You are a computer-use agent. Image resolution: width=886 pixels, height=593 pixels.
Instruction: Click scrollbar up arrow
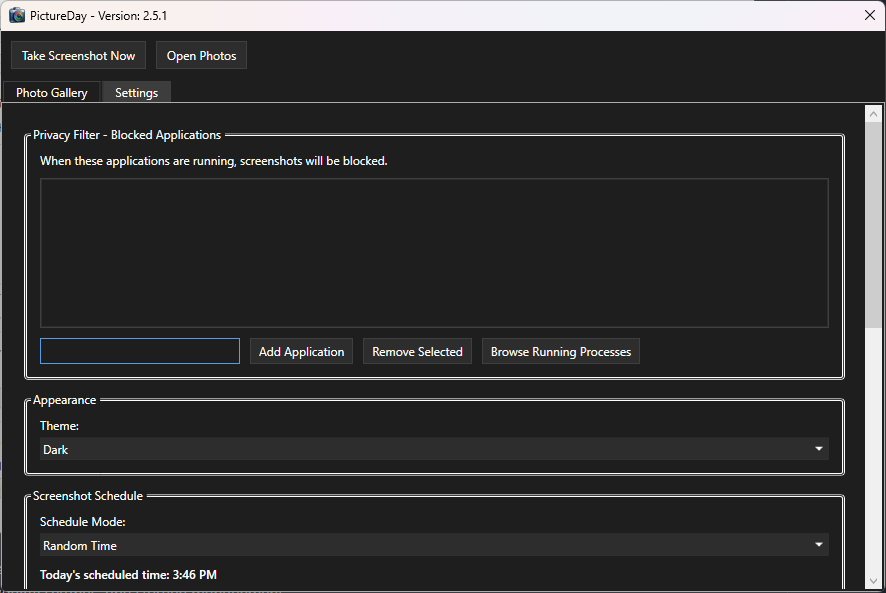tap(874, 114)
